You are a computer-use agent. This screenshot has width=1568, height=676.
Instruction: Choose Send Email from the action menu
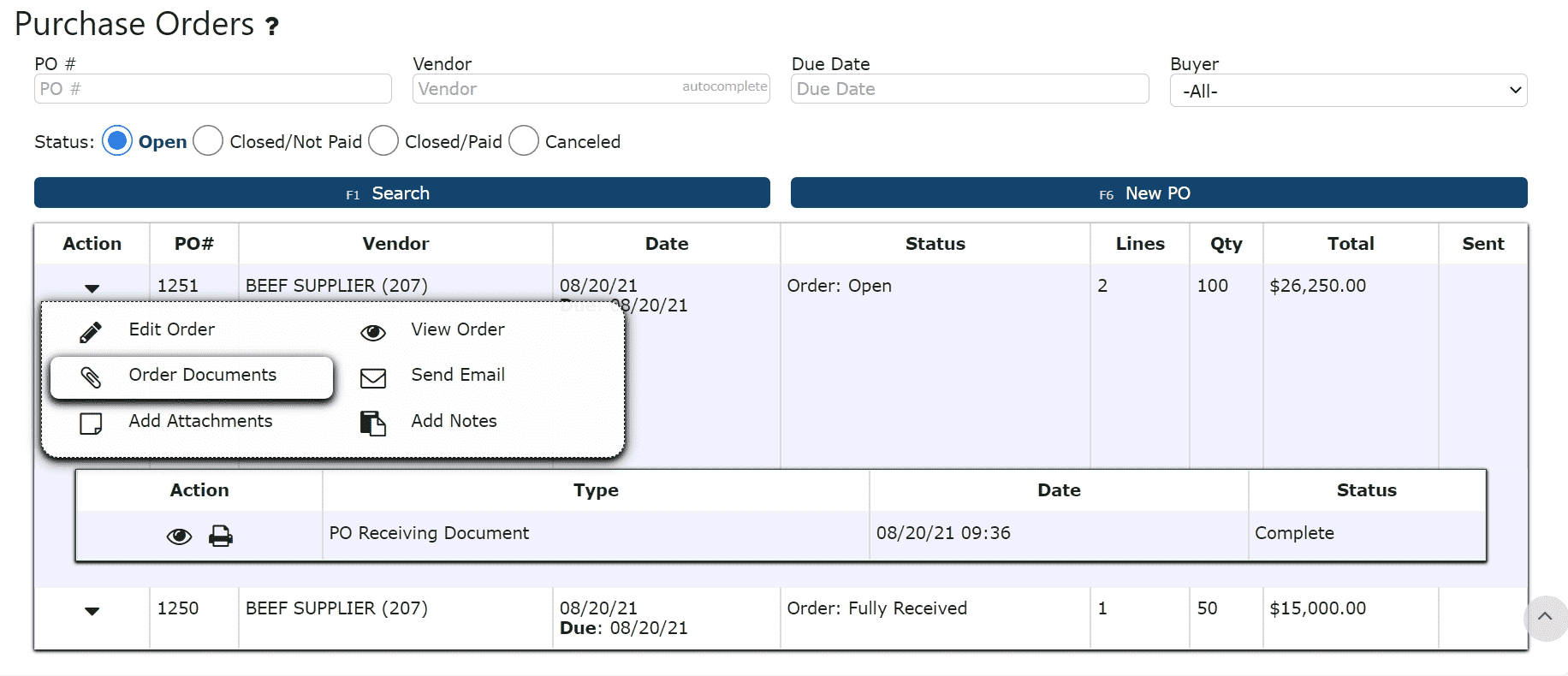pos(458,375)
